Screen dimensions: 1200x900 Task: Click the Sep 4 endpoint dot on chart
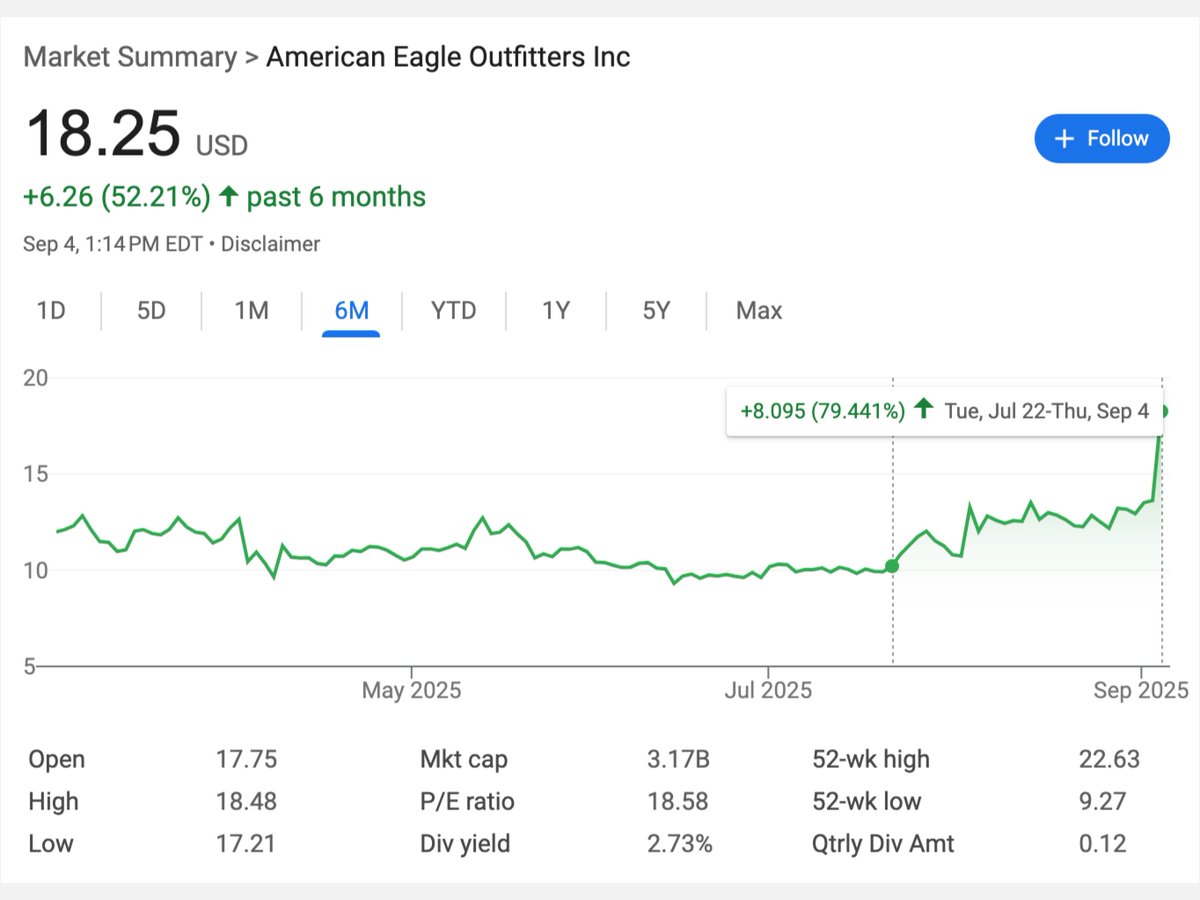click(1164, 411)
